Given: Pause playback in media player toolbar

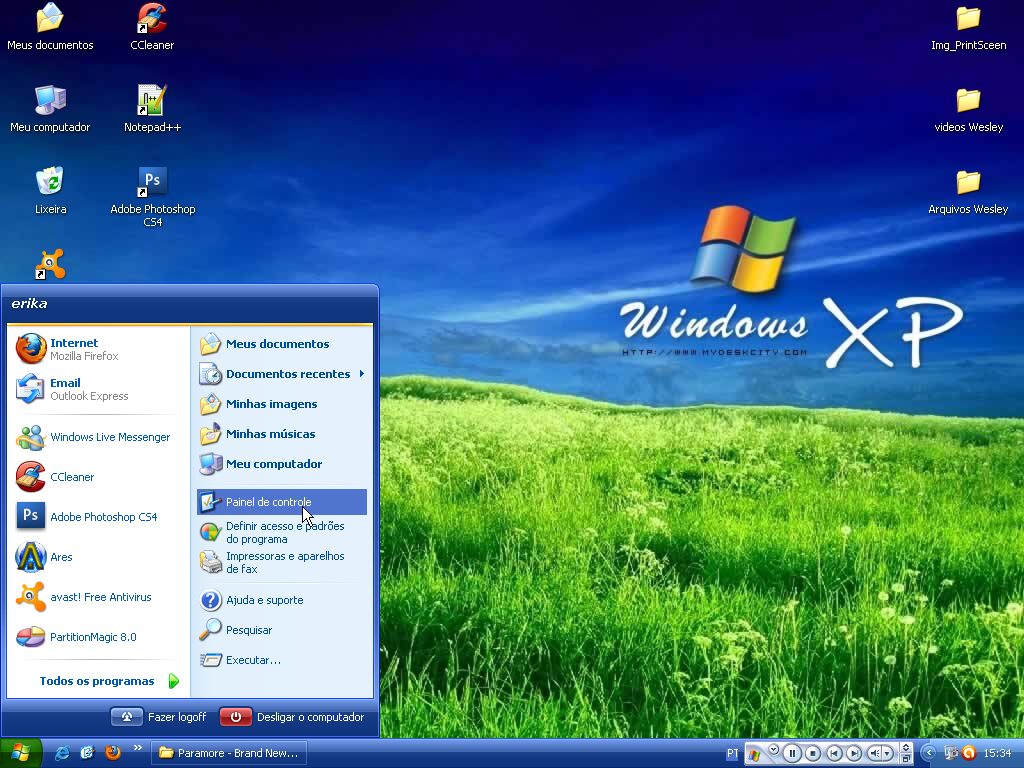Looking at the screenshot, I should [792, 753].
